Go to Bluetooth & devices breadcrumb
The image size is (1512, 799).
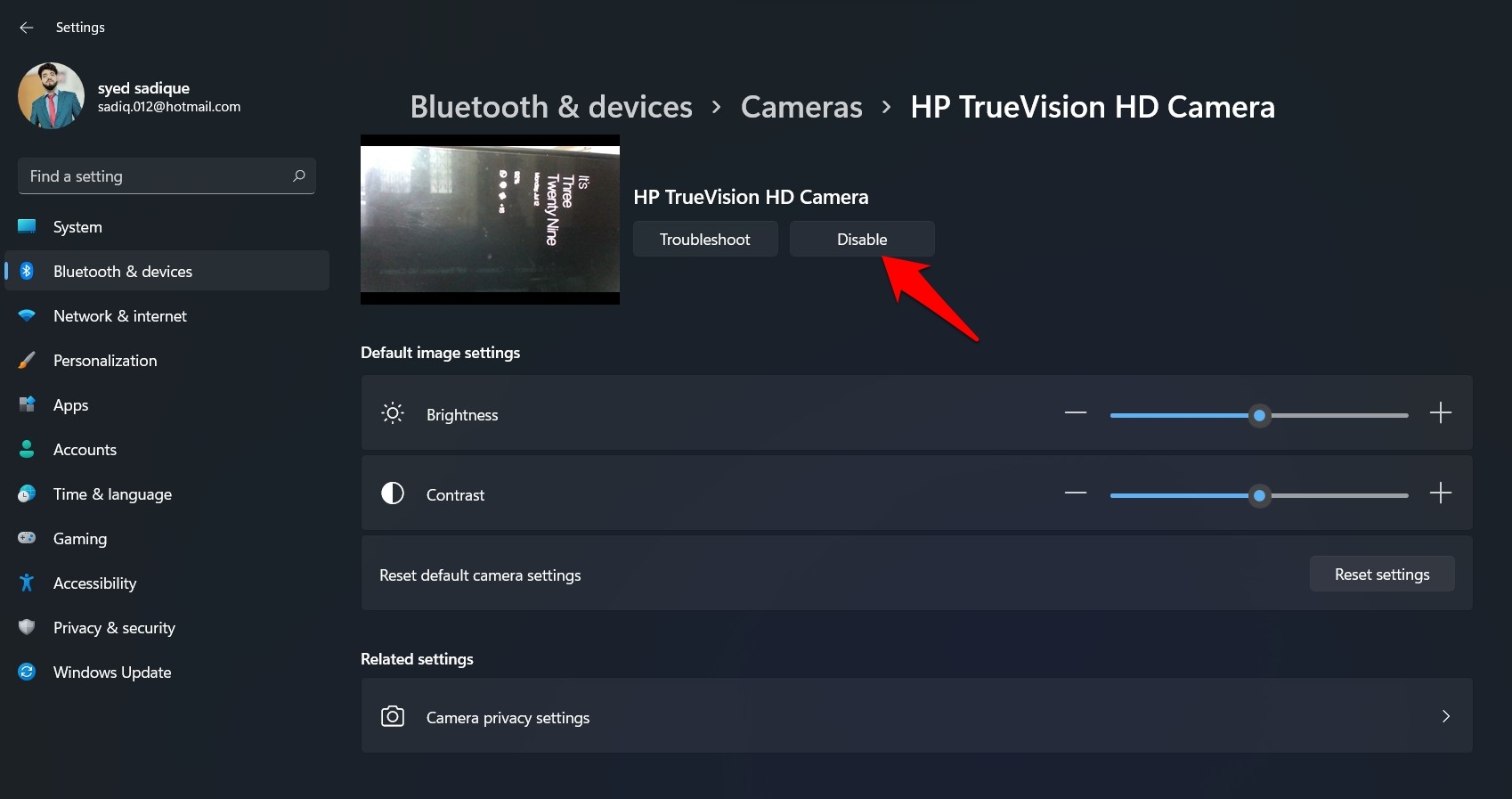pyautogui.click(x=550, y=107)
